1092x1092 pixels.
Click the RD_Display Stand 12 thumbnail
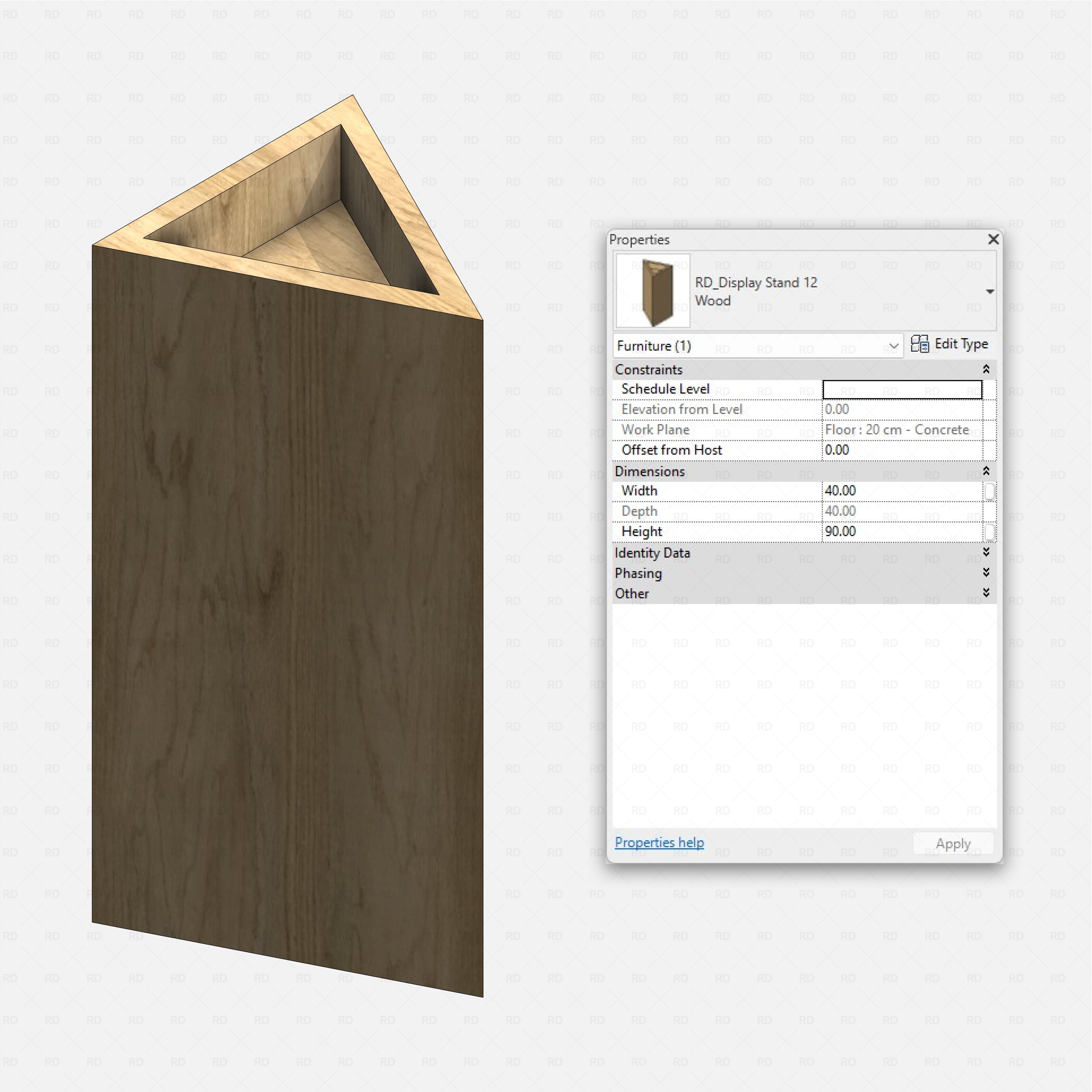point(653,290)
